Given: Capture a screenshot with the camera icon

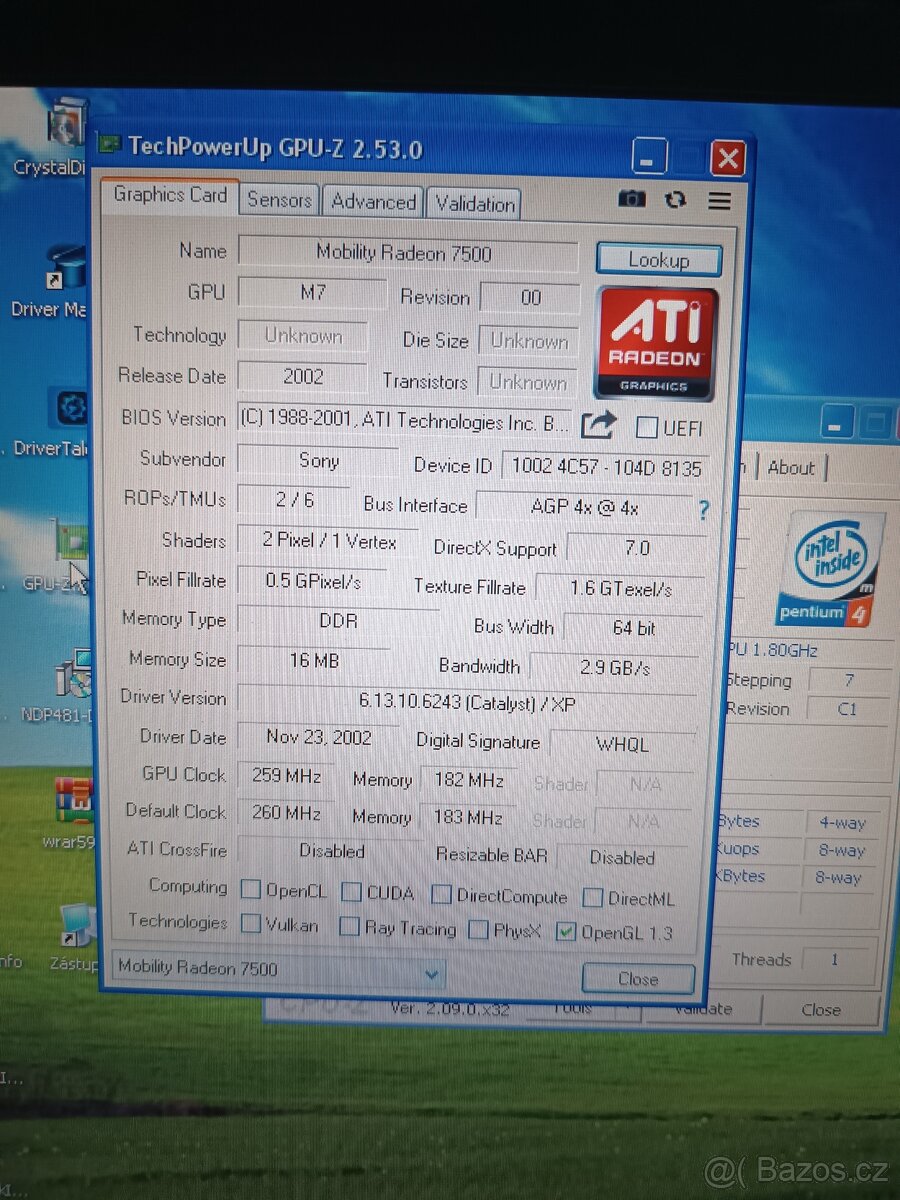Looking at the screenshot, I should click(631, 200).
